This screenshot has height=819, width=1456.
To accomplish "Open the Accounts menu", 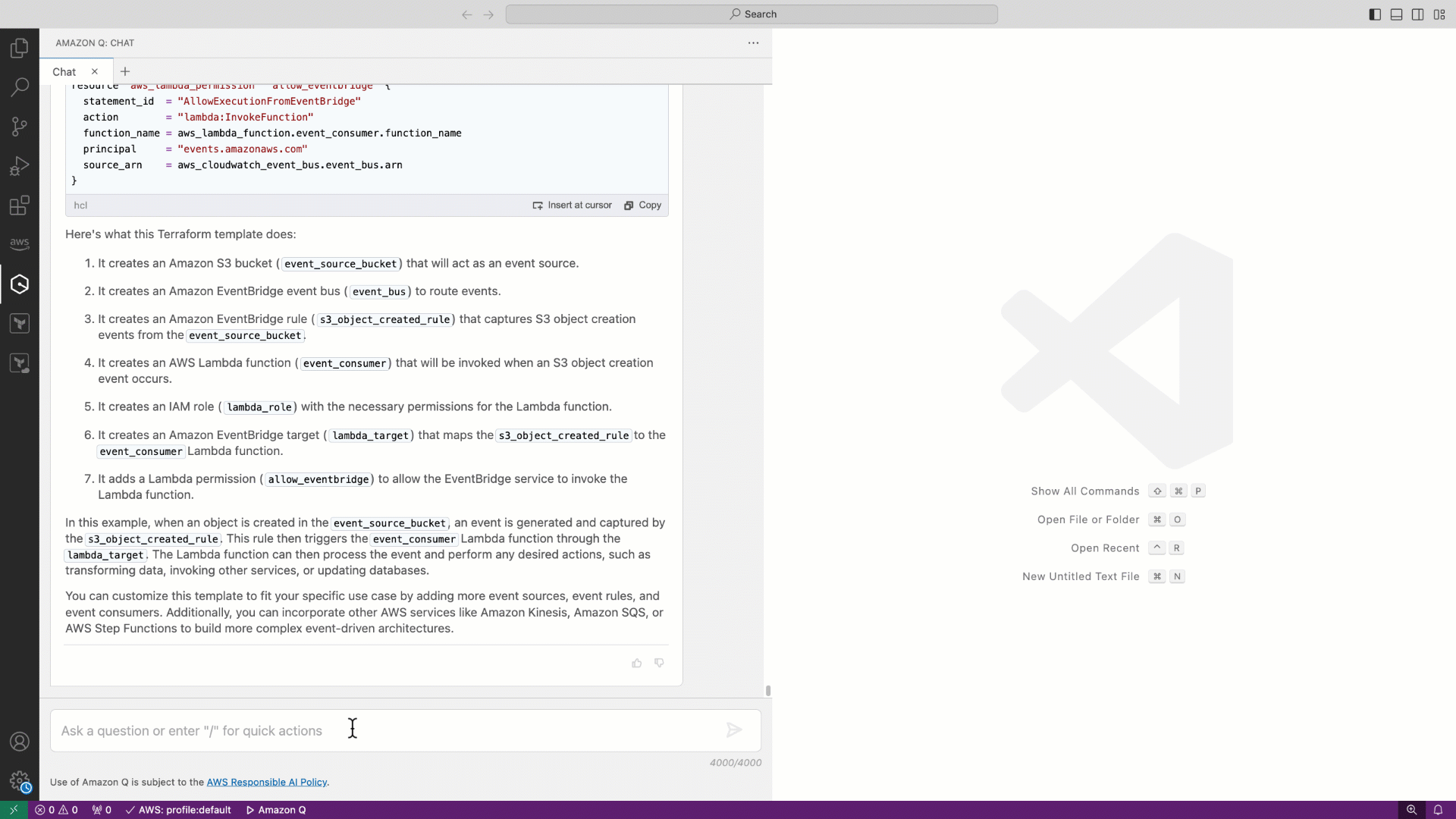I will click(20, 742).
